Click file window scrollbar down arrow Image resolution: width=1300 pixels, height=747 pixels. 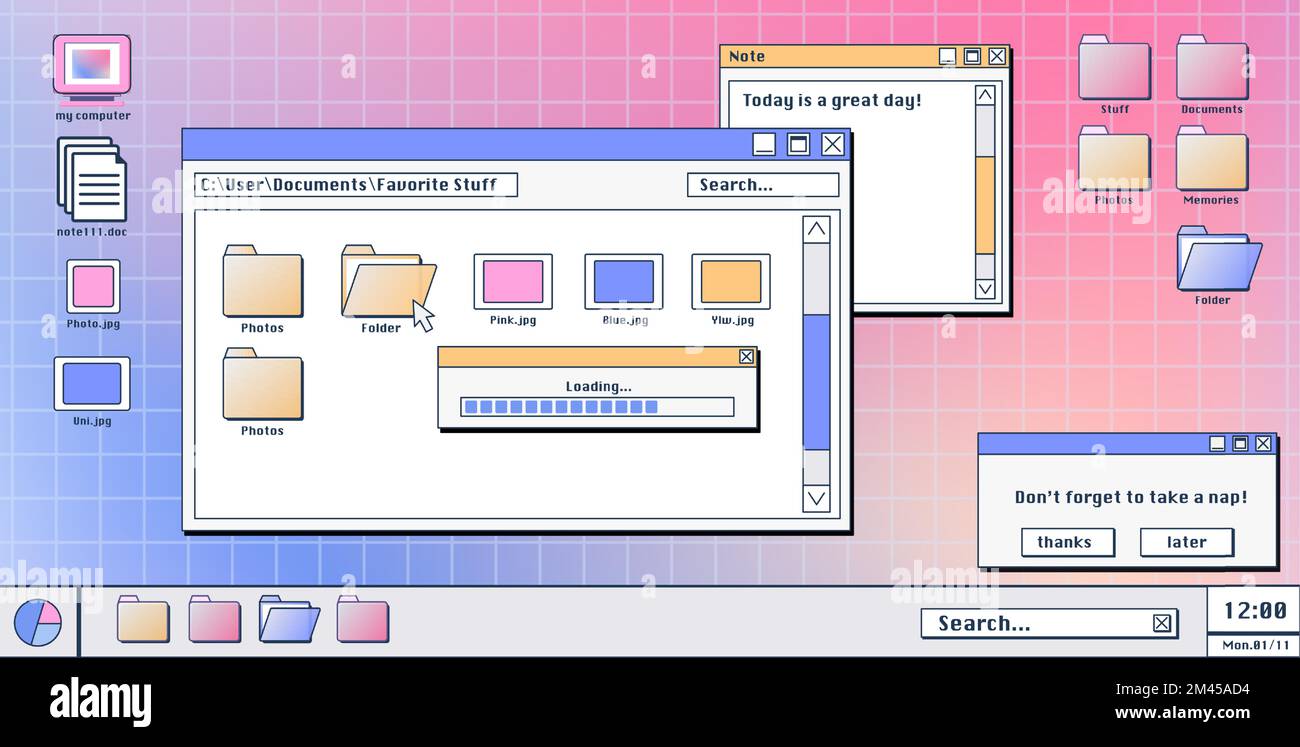pyautogui.click(x=817, y=498)
